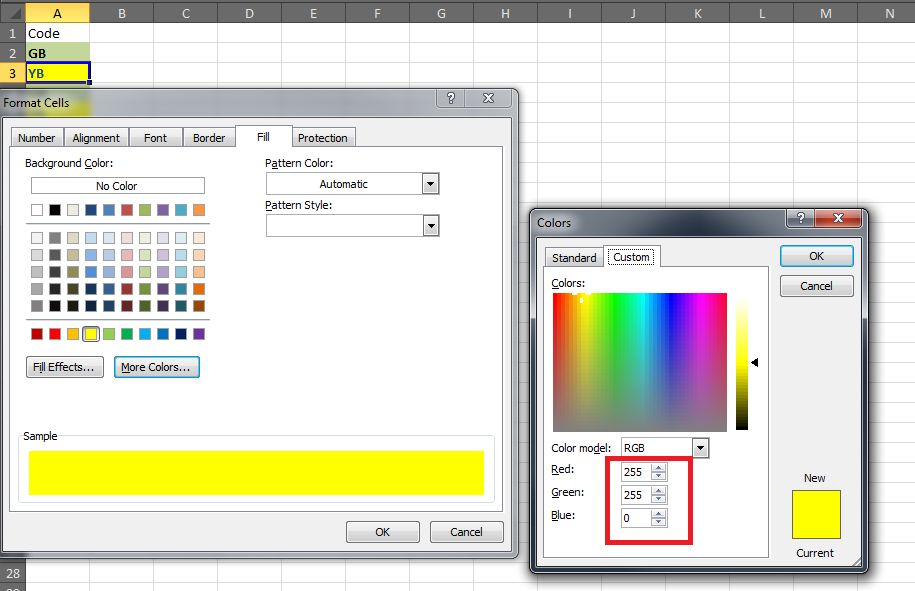Viewport: 915px width, 591px height.
Task: Select the Fill tab
Action: coord(263,137)
